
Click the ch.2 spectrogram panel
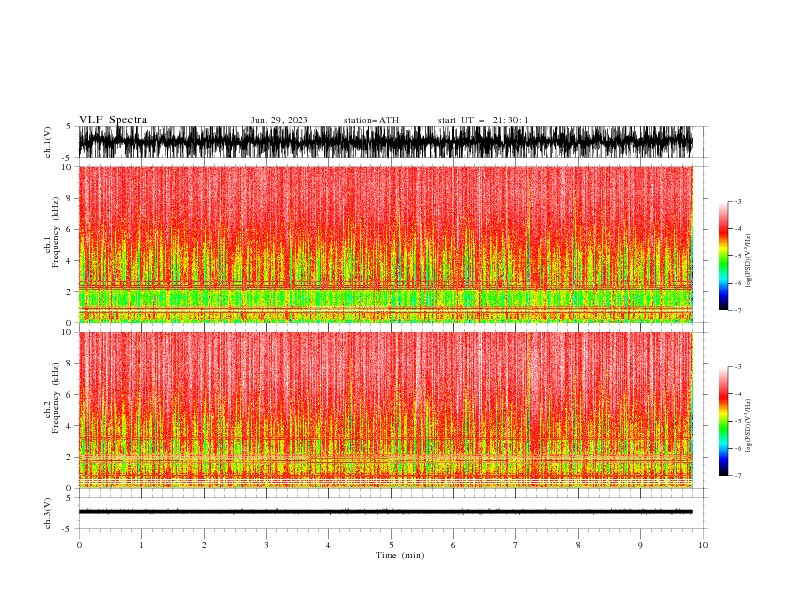click(385, 410)
